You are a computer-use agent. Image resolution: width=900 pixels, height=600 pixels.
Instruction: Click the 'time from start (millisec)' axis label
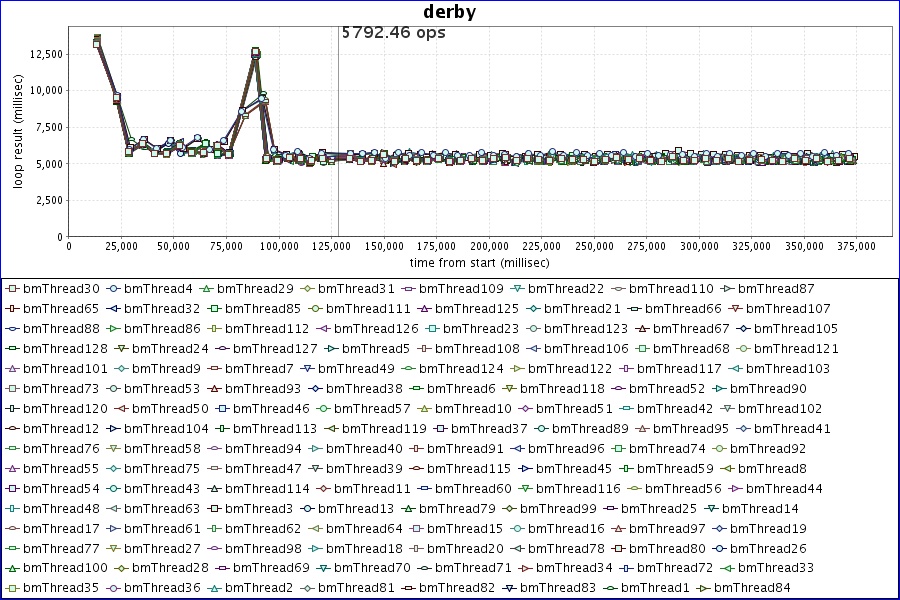[x=471, y=262]
